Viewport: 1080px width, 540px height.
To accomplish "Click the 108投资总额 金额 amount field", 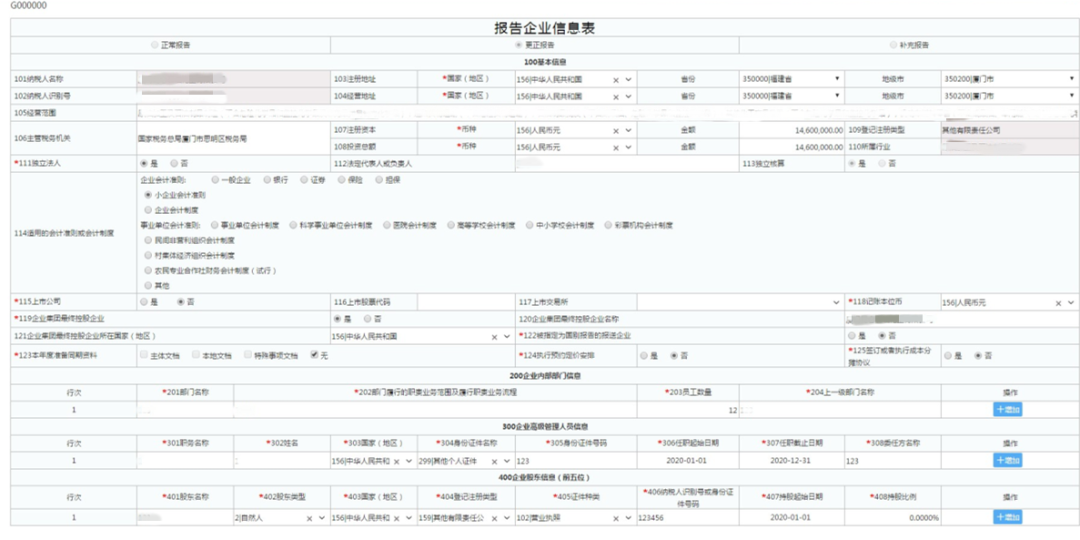I will pos(792,147).
